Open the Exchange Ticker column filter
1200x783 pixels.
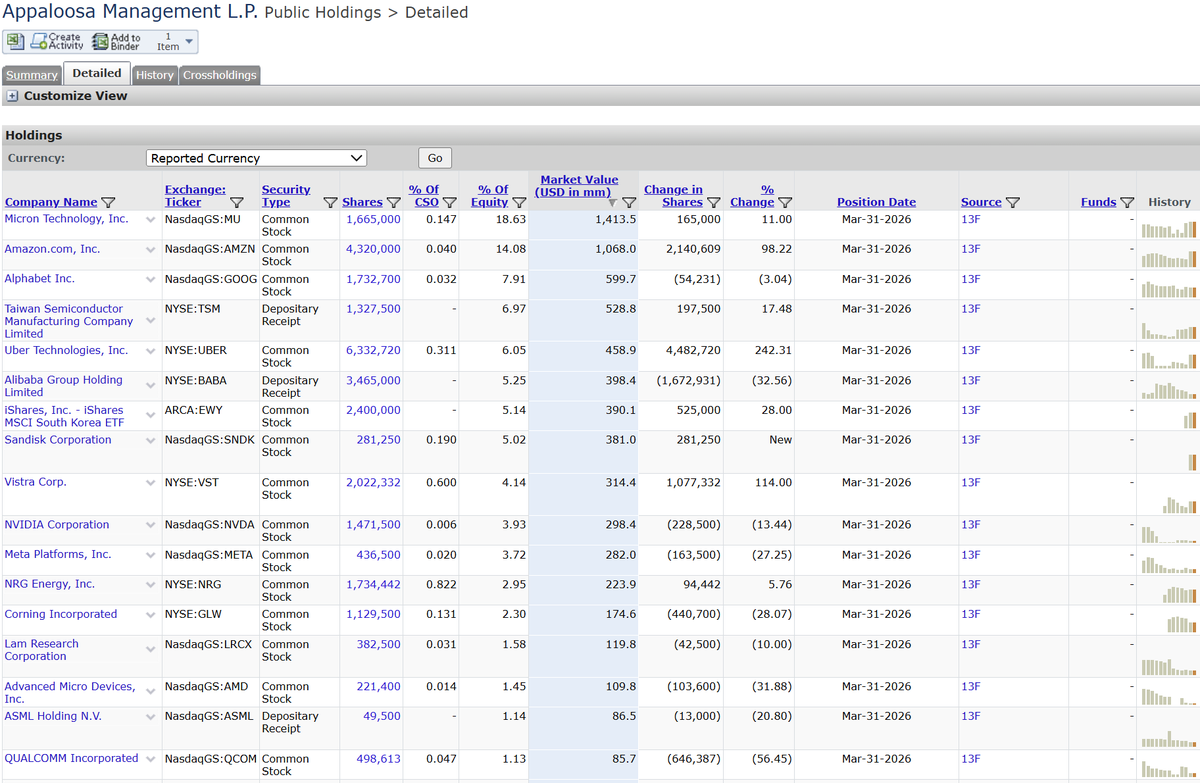(237, 203)
